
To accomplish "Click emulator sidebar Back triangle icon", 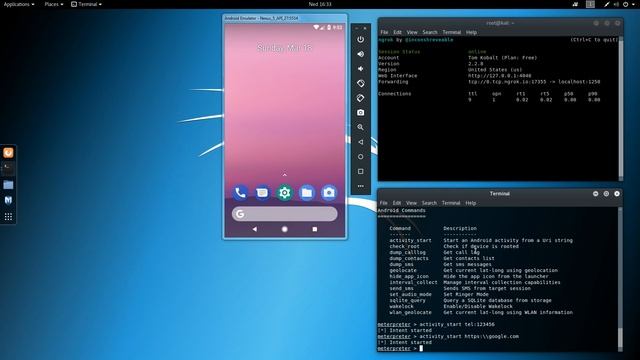I will (360, 142).
